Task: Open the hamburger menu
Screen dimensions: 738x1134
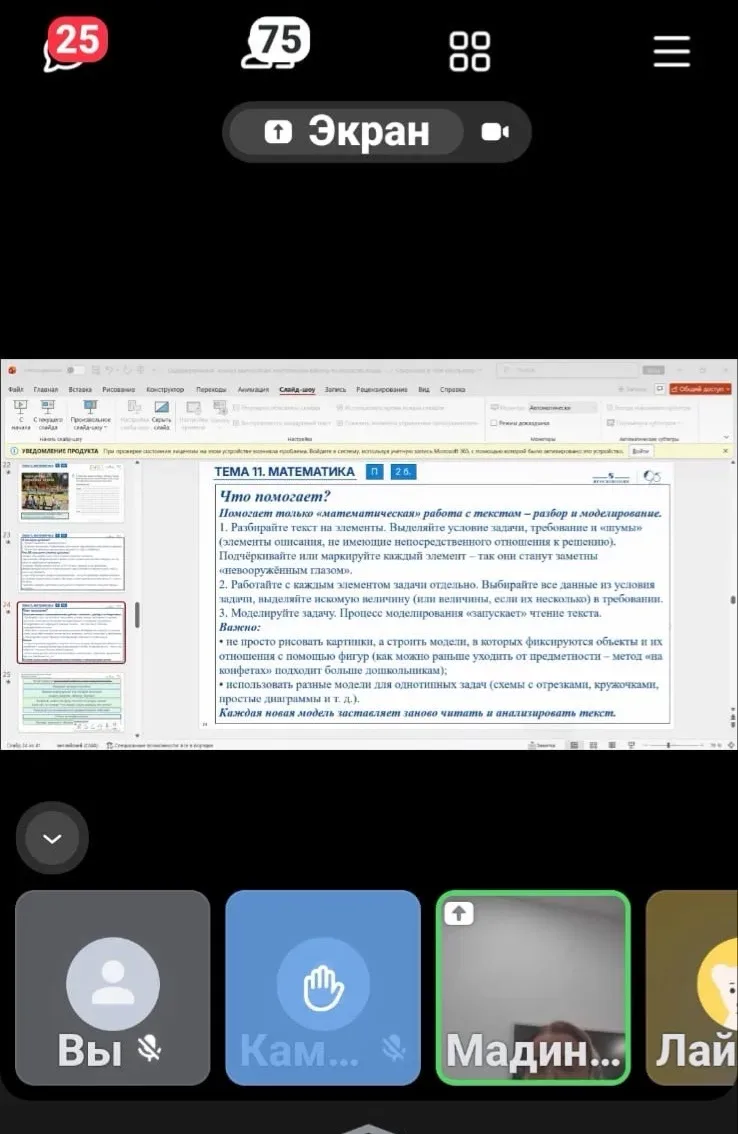Action: (671, 51)
